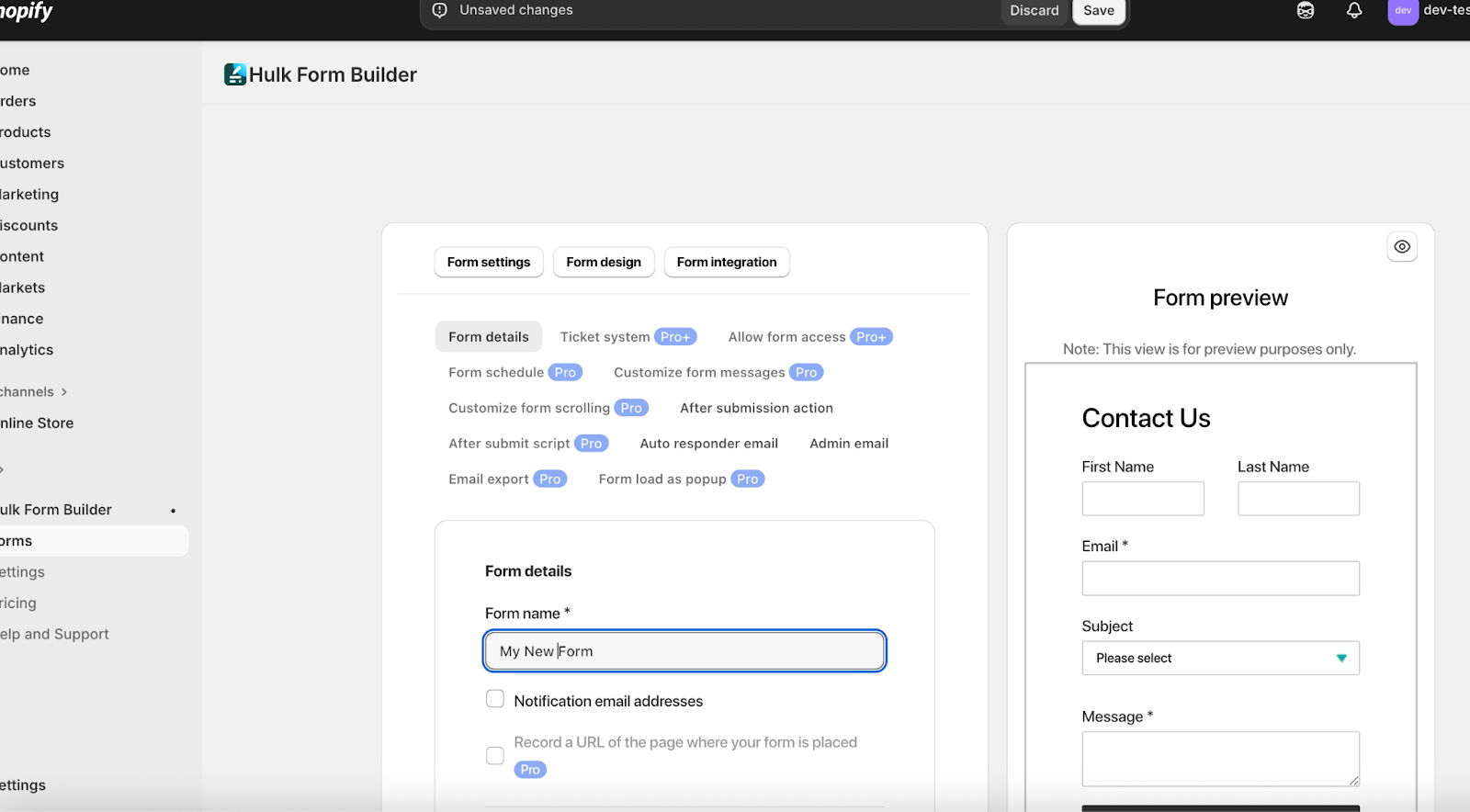Open the After submit script section
The width and height of the screenshot is (1470, 812).
[x=528, y=444]
